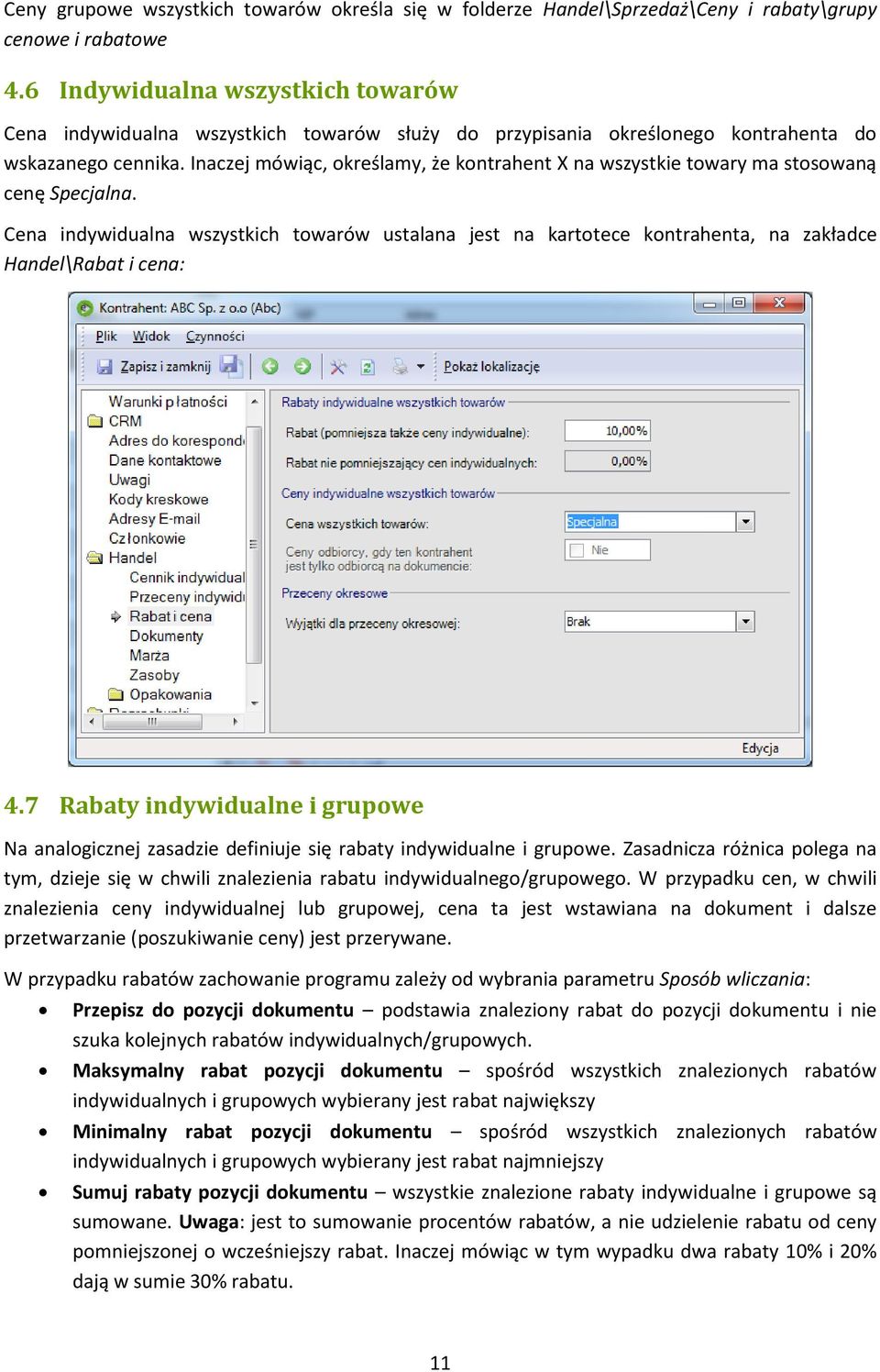Select Warunki płatności in the tree

168,402
